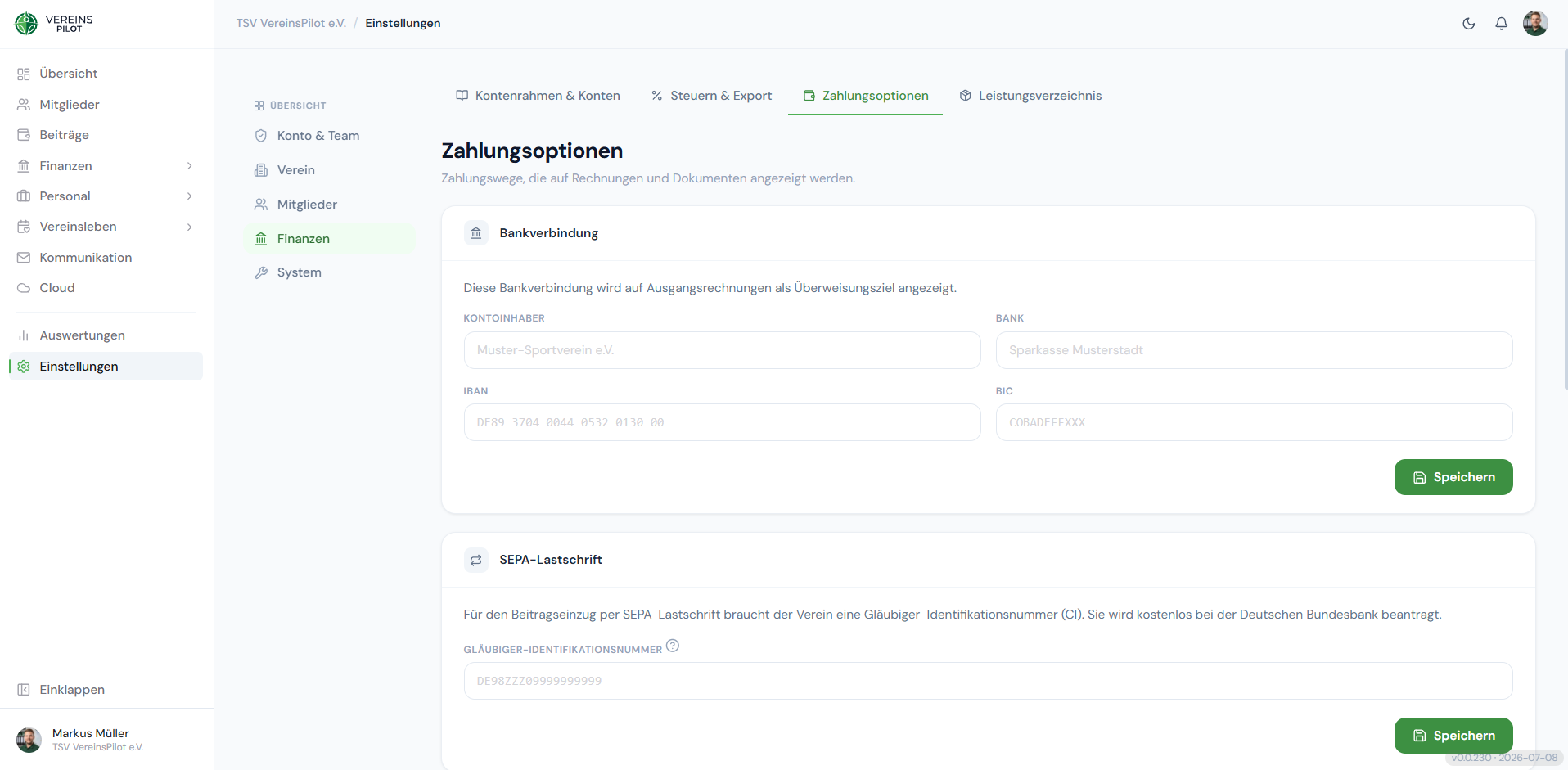This screenshot has width=1568, height=770.
Task: Click the VereinsPilot logo
Action: coord(54,24)
